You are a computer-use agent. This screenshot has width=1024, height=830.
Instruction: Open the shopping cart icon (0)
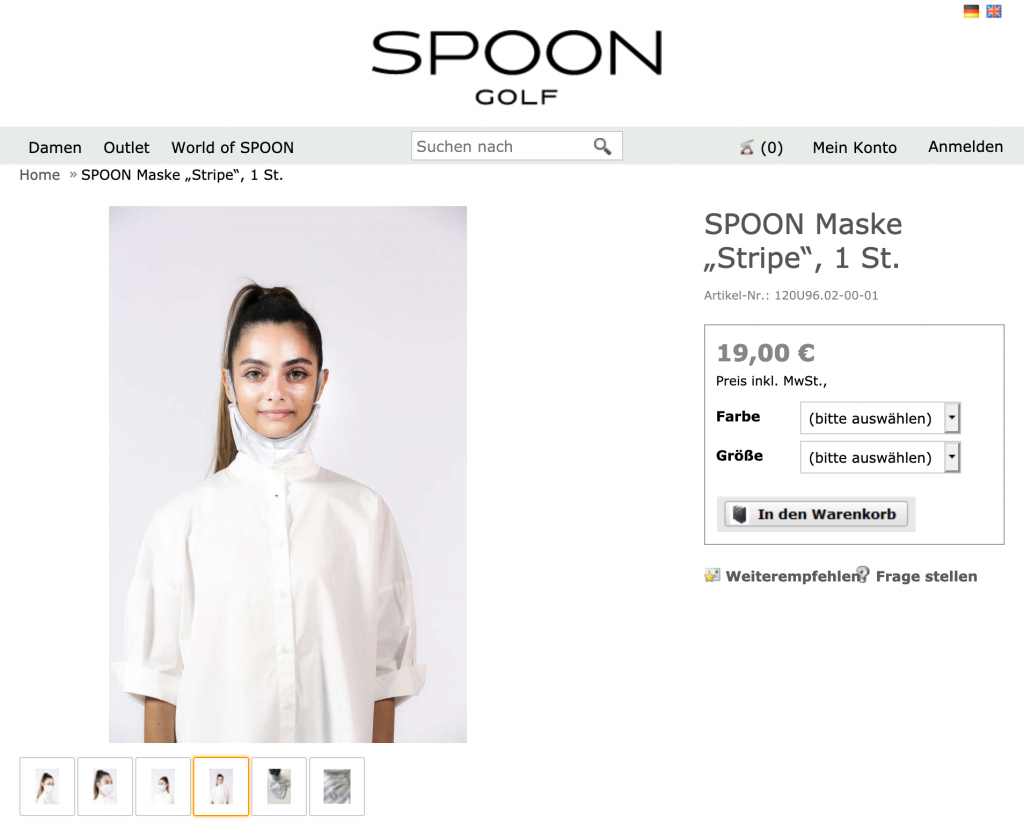746,148
